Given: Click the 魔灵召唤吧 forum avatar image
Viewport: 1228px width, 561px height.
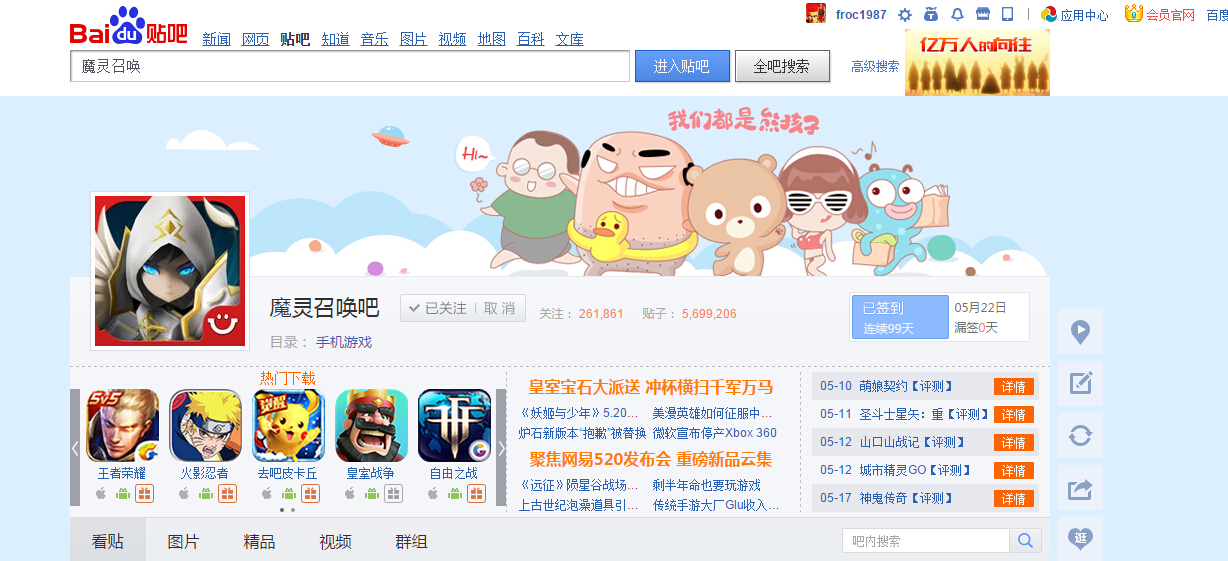Looking at the screenshot, I should pyautogui.click(x=170, y=270).
